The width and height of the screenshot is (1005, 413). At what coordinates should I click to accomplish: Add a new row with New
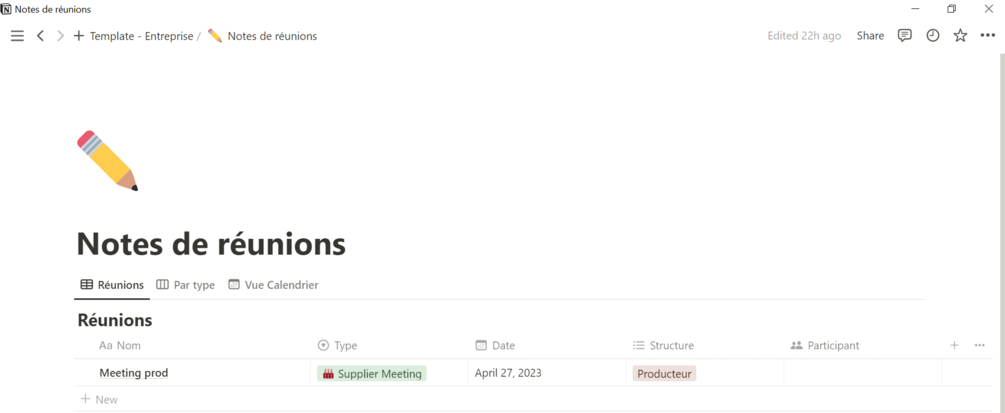pos(99,399)
